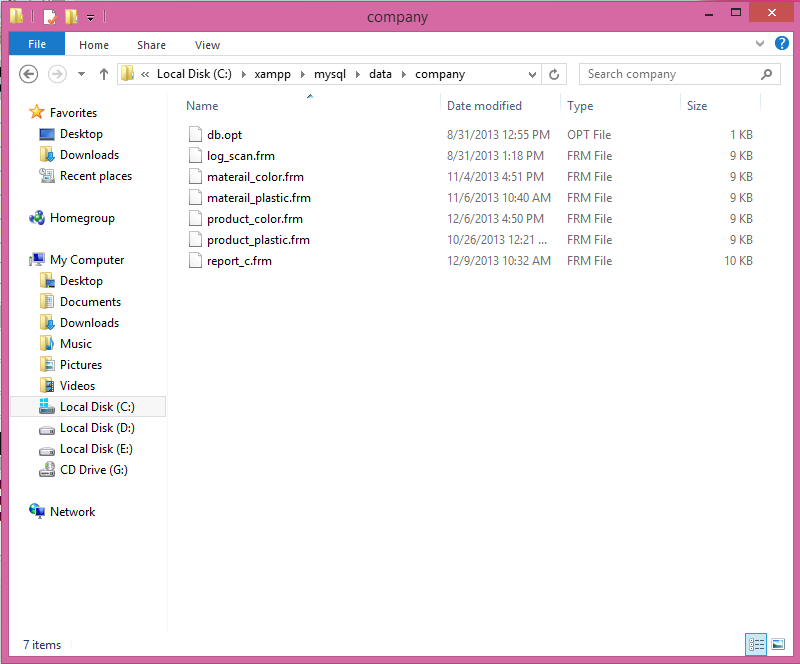Open Videos folder in navigation pane
The height and width of the screenshot is (664, 800).
(x=77, y=385)
